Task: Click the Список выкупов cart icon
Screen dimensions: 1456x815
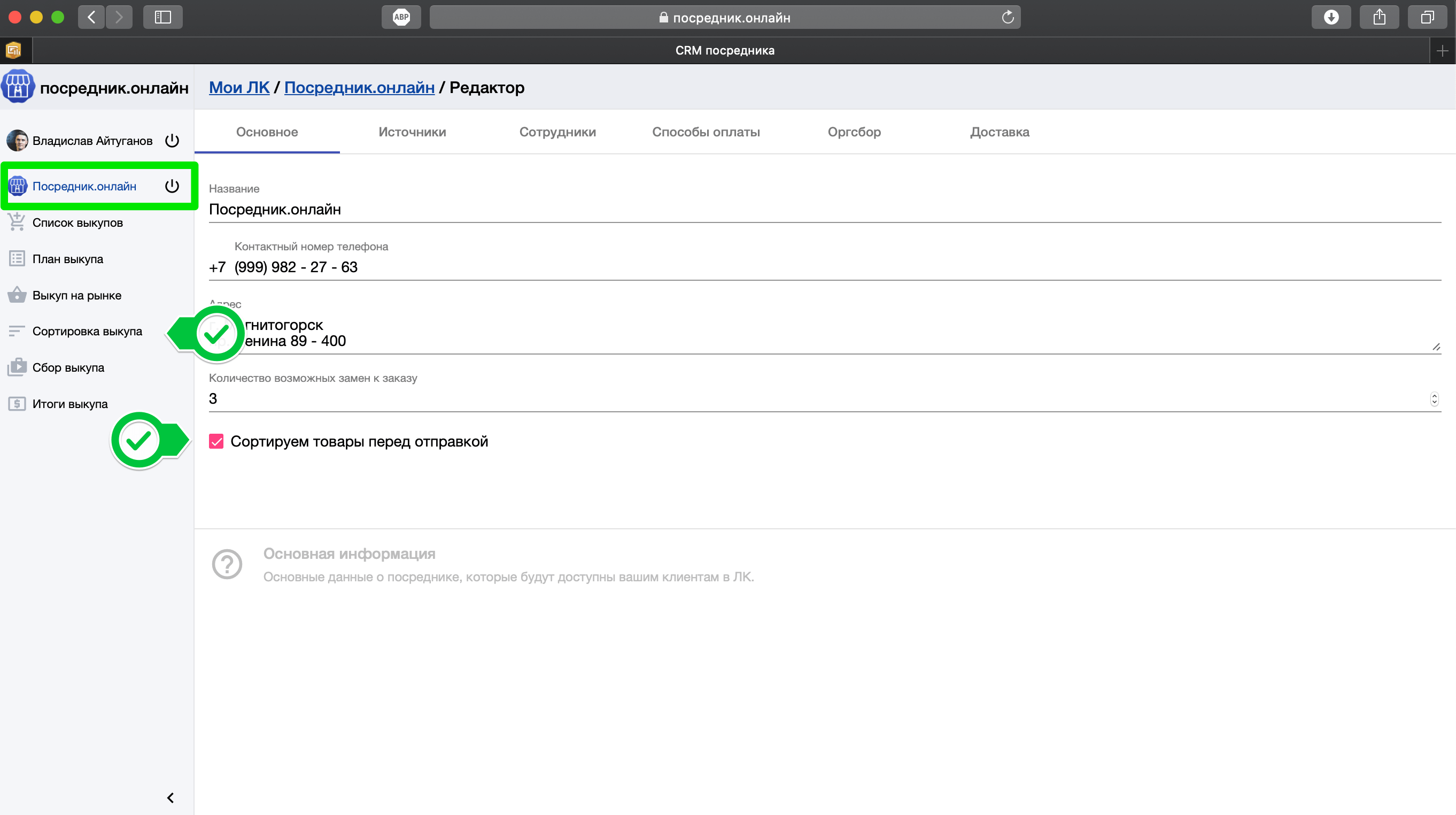Action: 17,222
